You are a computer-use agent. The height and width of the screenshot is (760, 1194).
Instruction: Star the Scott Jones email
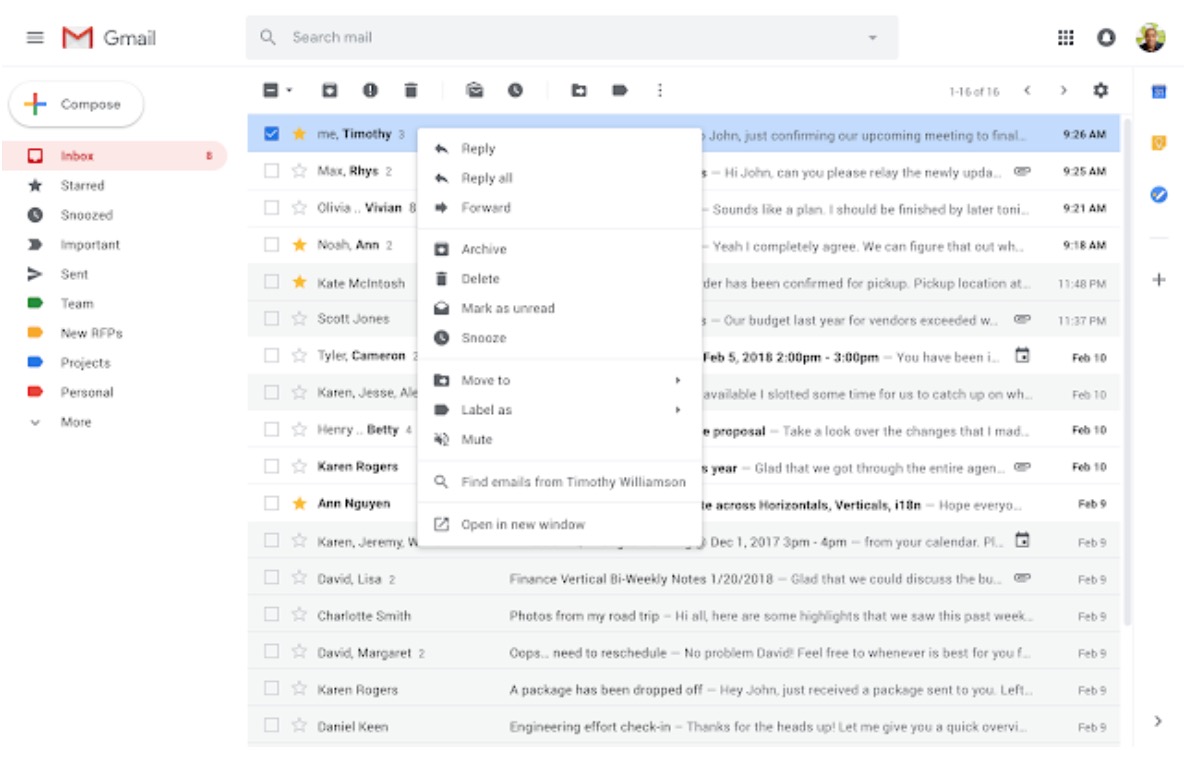click(299, 318)
